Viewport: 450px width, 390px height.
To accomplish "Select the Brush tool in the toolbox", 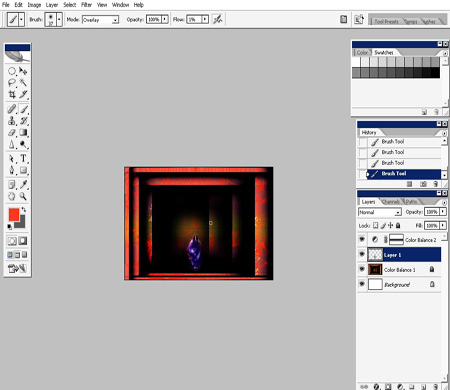I will click(23, 109).
